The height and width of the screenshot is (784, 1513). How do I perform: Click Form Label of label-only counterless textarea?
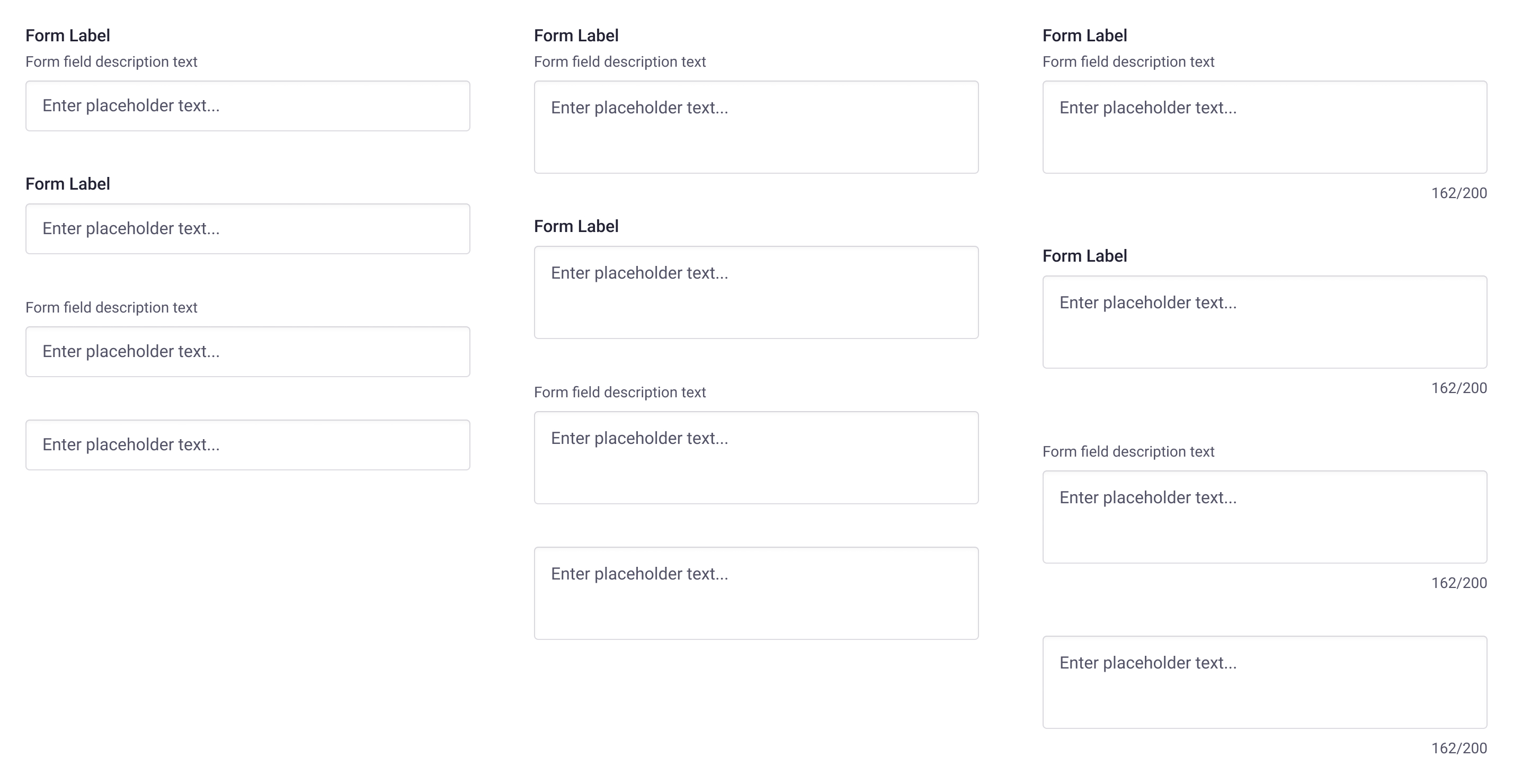(576, 226)
